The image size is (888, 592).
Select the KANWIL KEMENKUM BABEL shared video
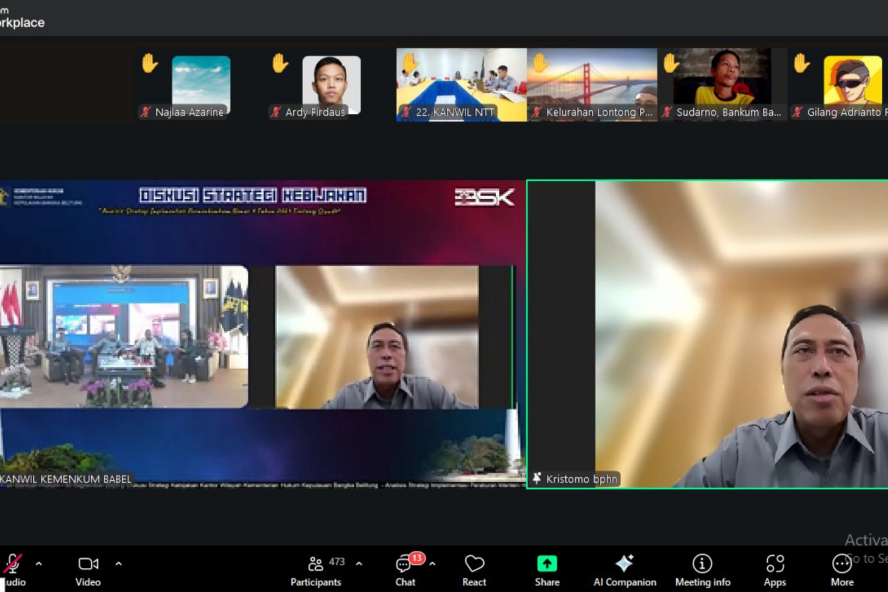(262, 334)
